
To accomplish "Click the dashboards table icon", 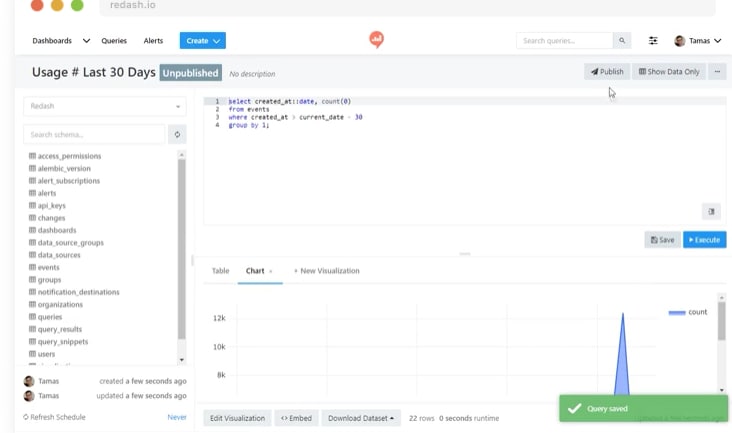I will tap(32, 230).
